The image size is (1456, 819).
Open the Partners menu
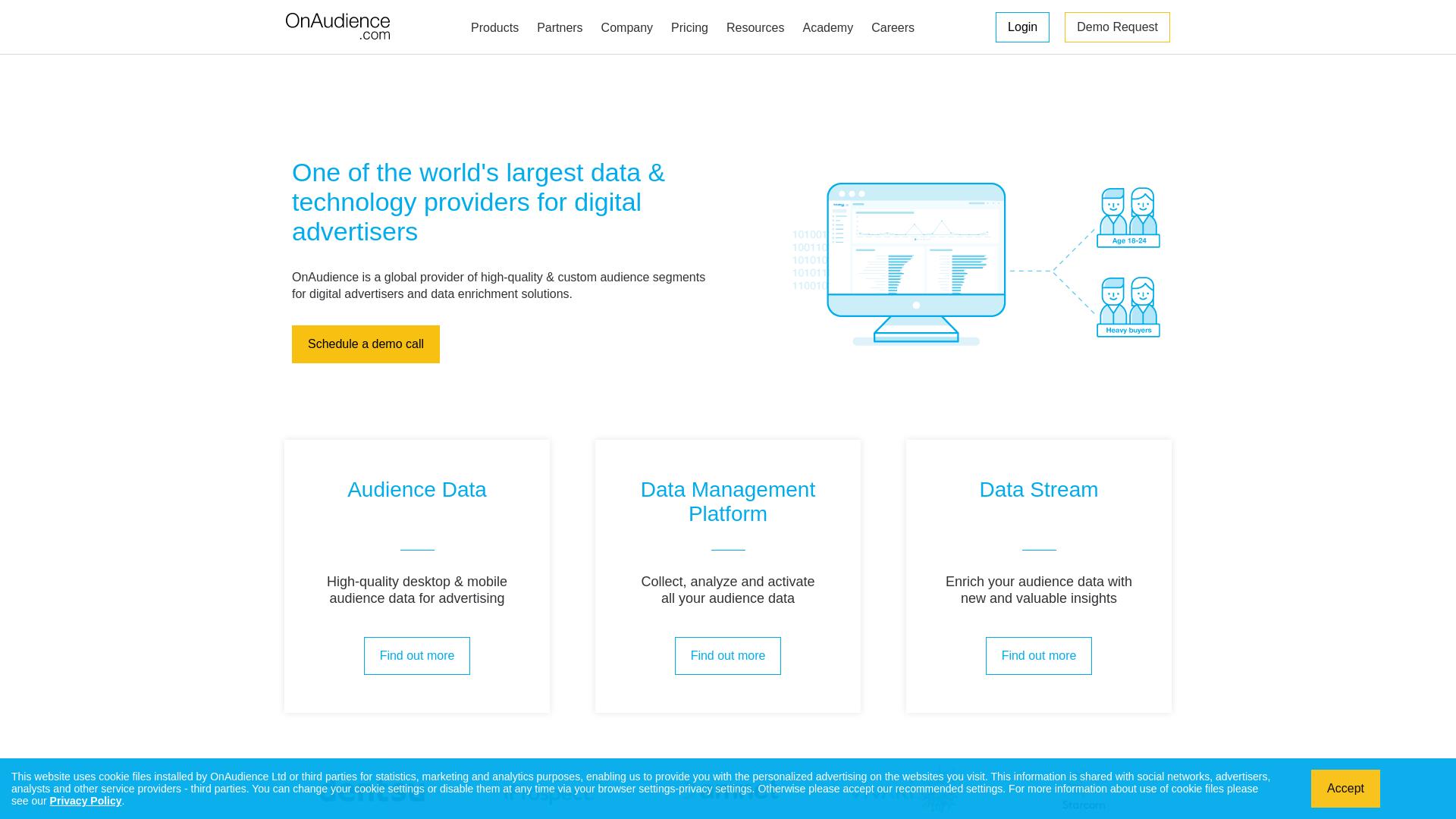(x=560, y=27)
